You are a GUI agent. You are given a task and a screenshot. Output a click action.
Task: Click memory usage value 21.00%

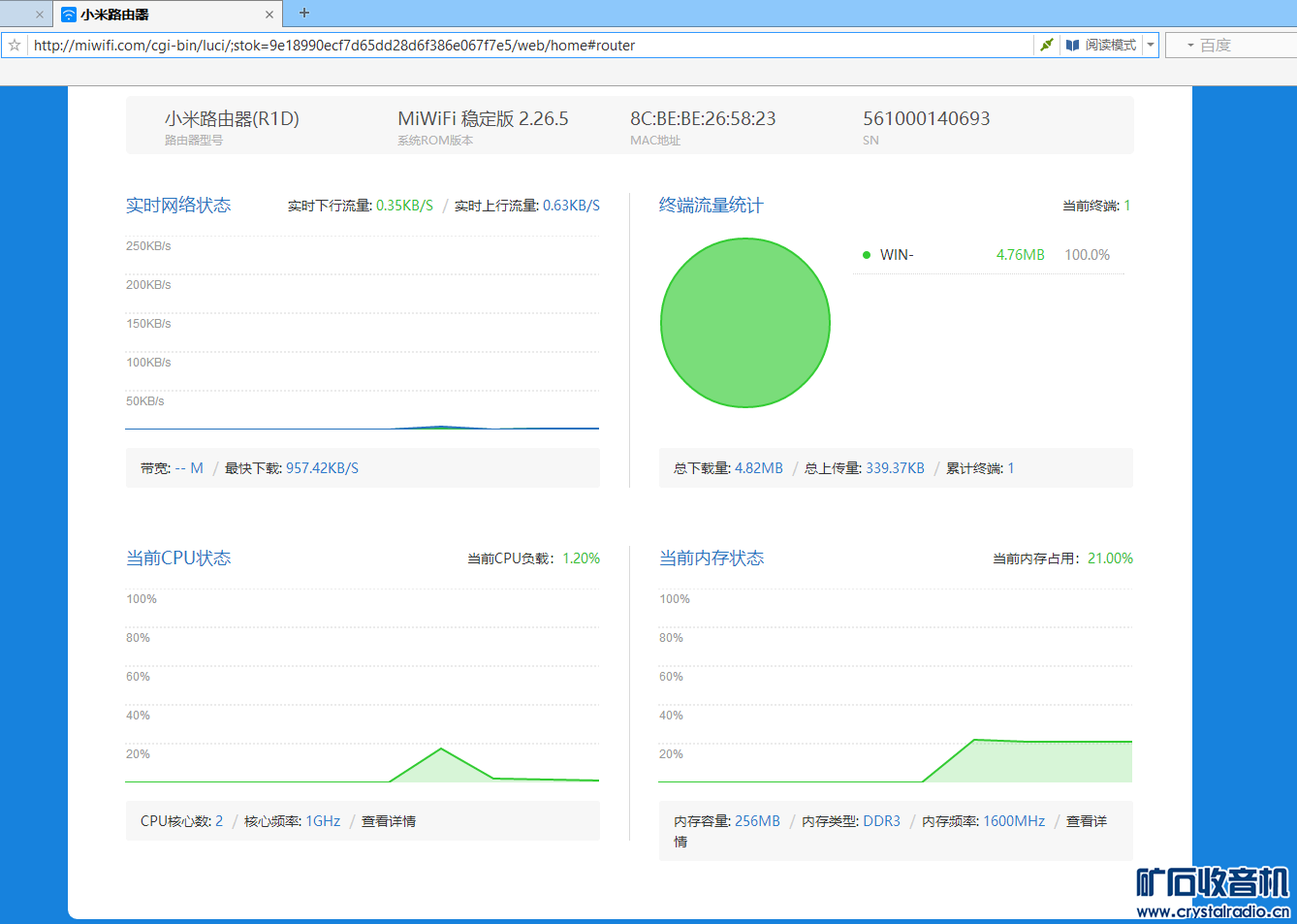[1110, 558]
